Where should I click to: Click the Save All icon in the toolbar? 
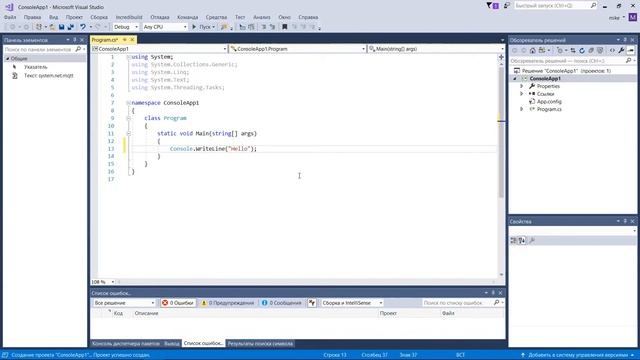click(71, 27)
